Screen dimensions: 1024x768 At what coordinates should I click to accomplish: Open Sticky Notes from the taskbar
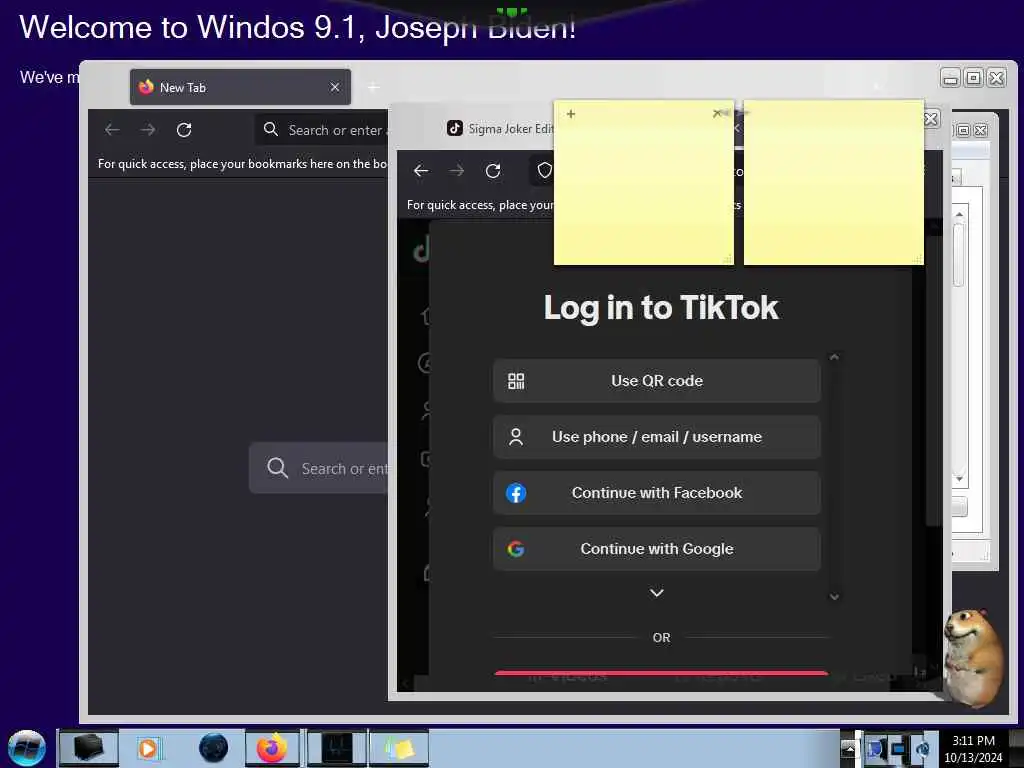(x=399, y=748)
